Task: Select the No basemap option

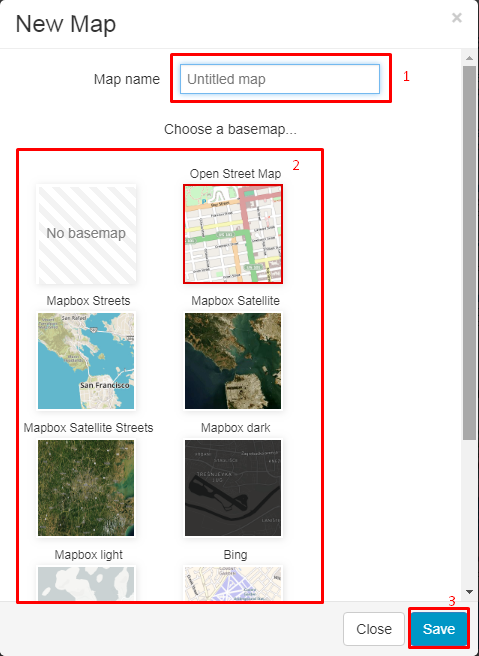Action: pos(86,234)
